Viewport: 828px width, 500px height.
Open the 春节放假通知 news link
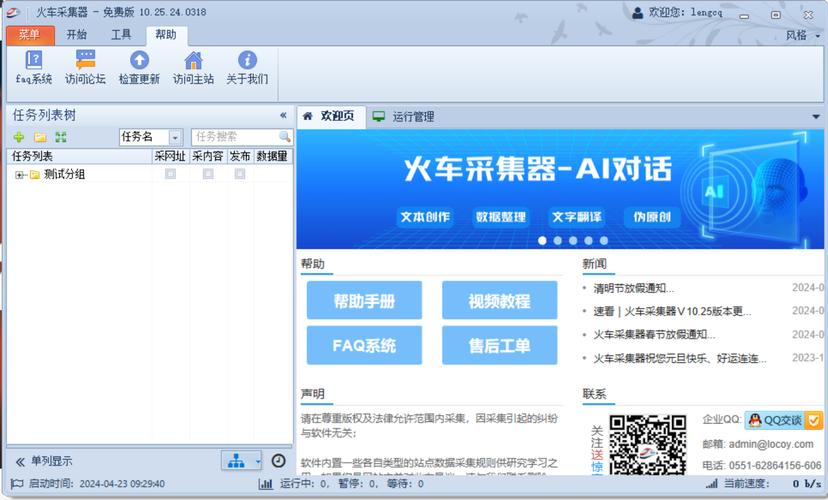click(x=654, y=335)
